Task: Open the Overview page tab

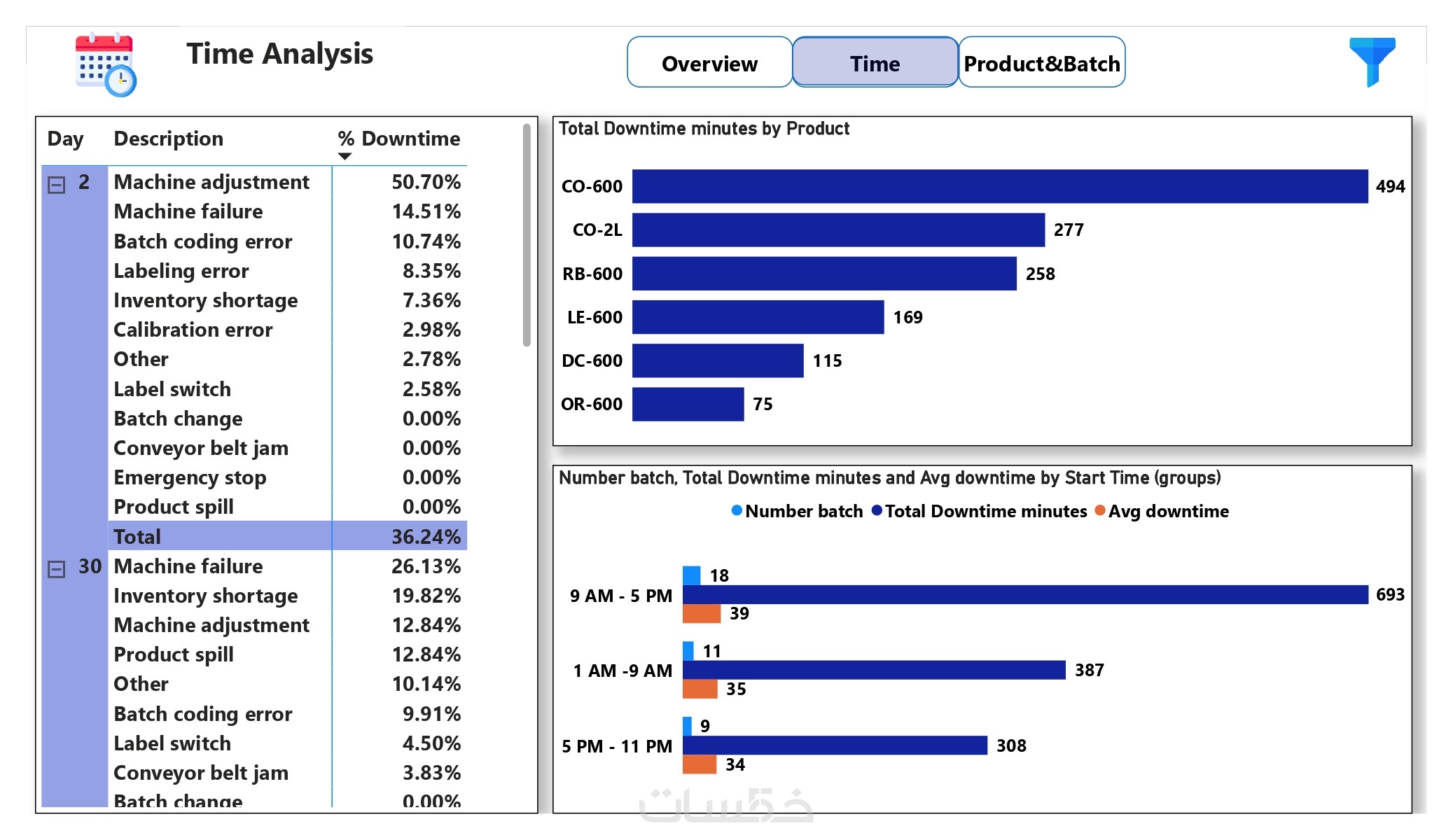Action: [709, 63]
